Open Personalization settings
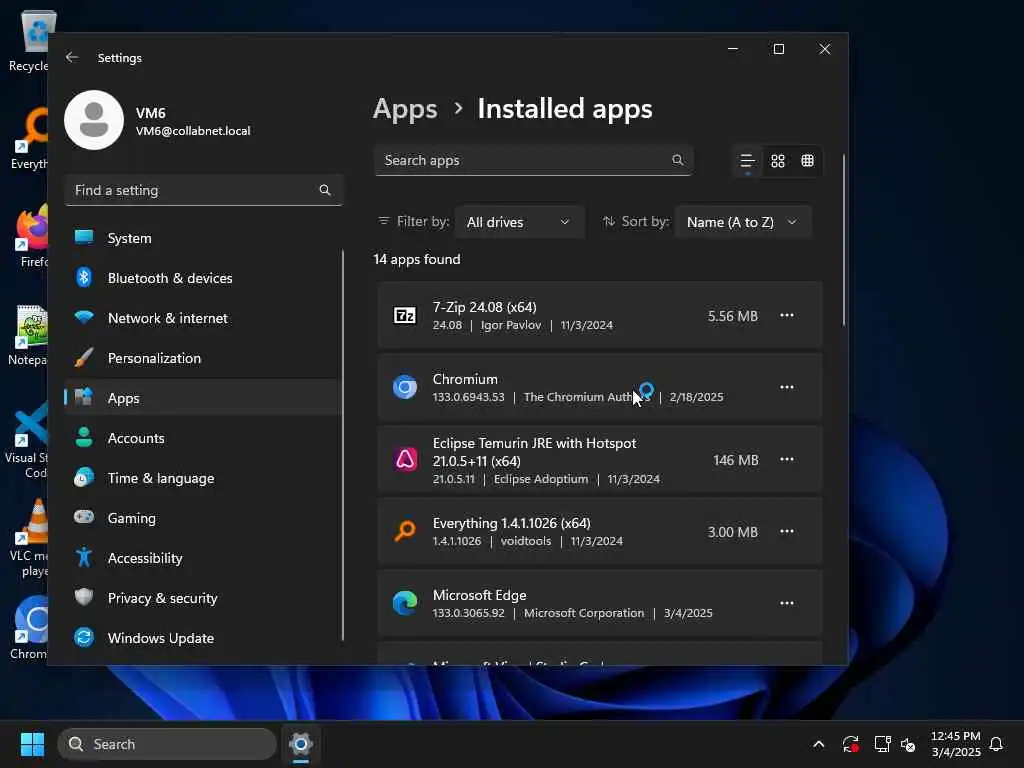The width and height of the screenshot is (1024, 768). click(x=202, y=358)
